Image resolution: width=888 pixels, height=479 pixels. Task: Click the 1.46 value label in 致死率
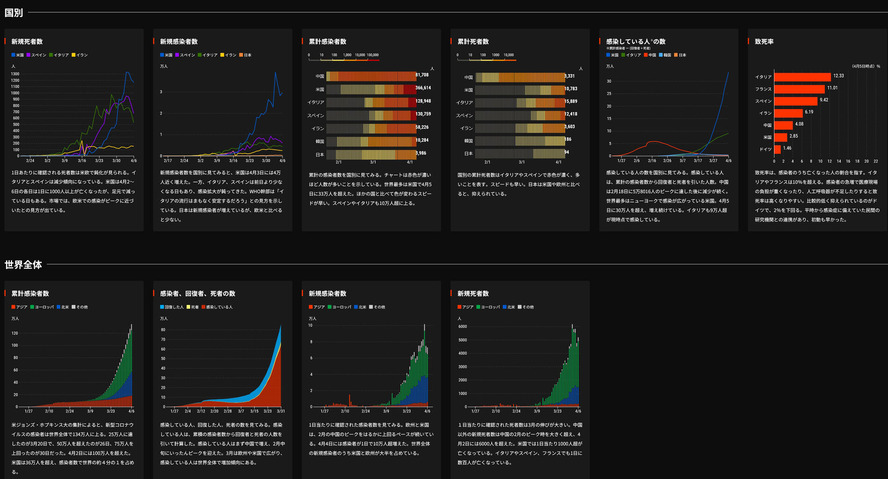pos(787,148)
